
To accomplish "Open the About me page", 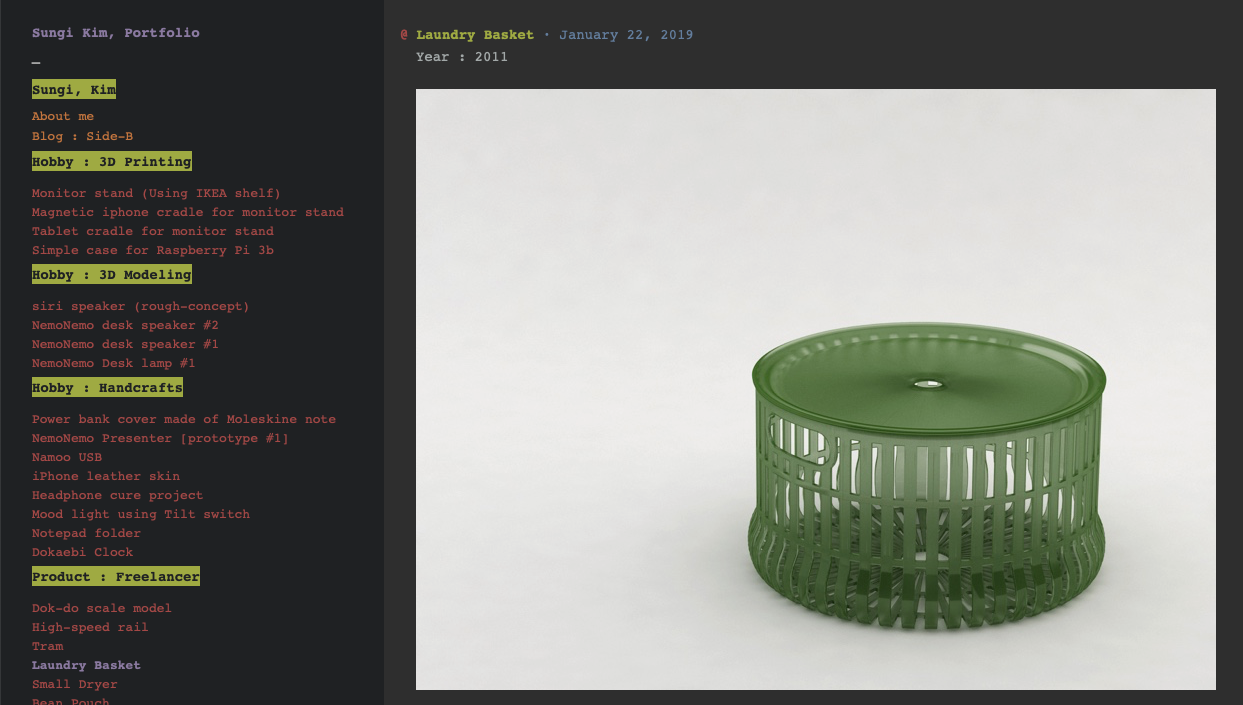I will (x=63, y=117).
